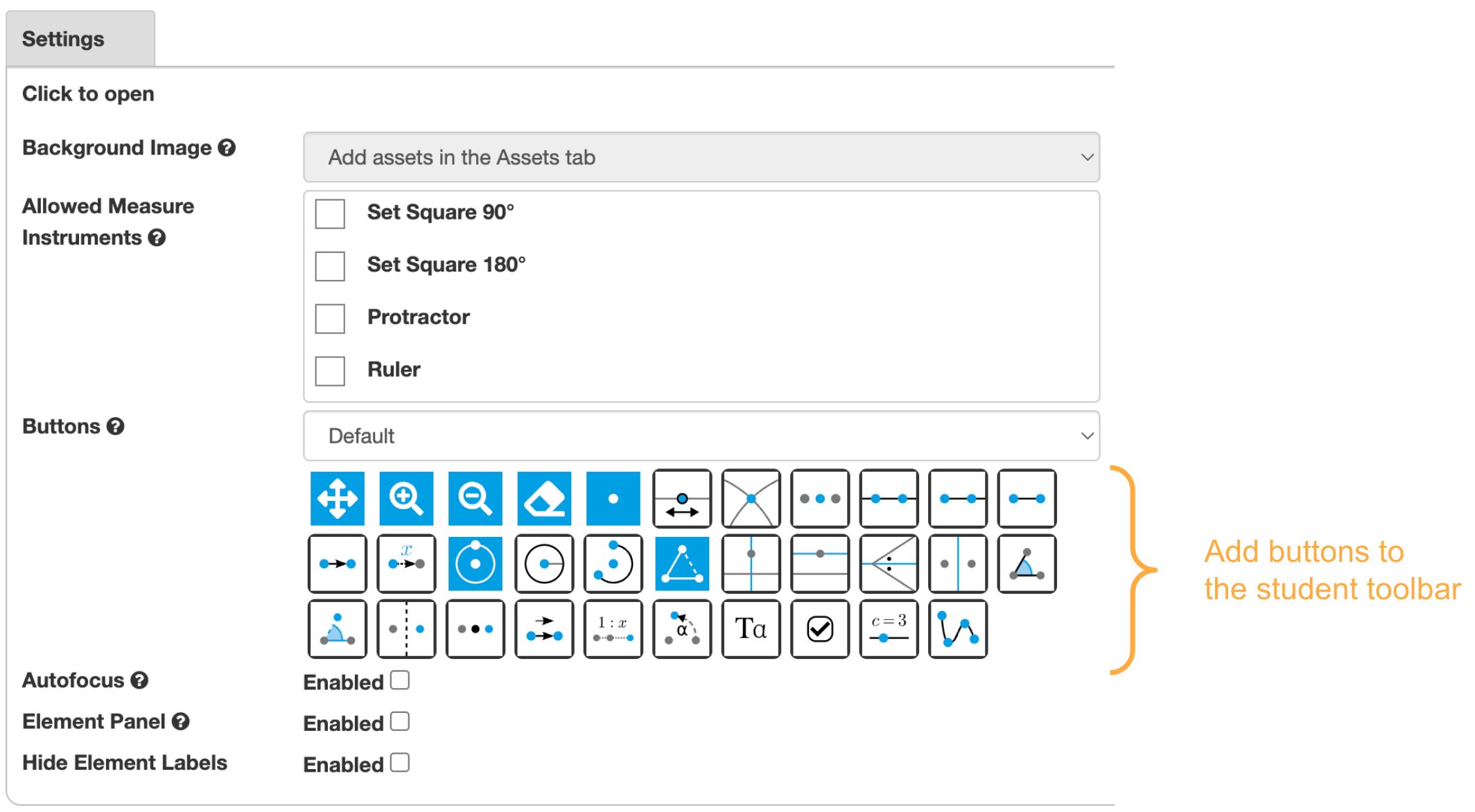
Task: Open the Buttons help tooltip
Action: tap(115, 426)
